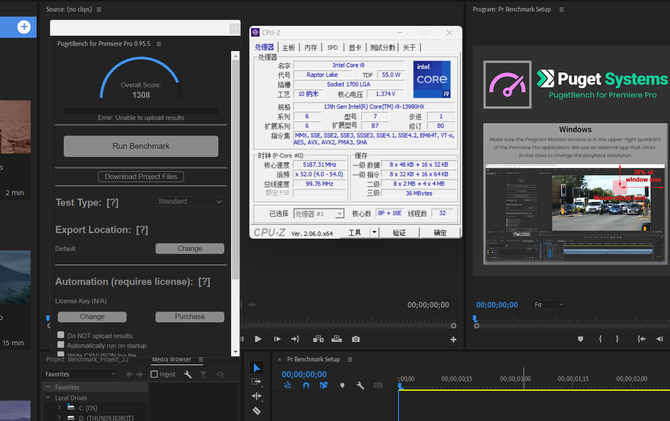
Task: Click the Insert edit icon
Action: [x=318, y=339]
